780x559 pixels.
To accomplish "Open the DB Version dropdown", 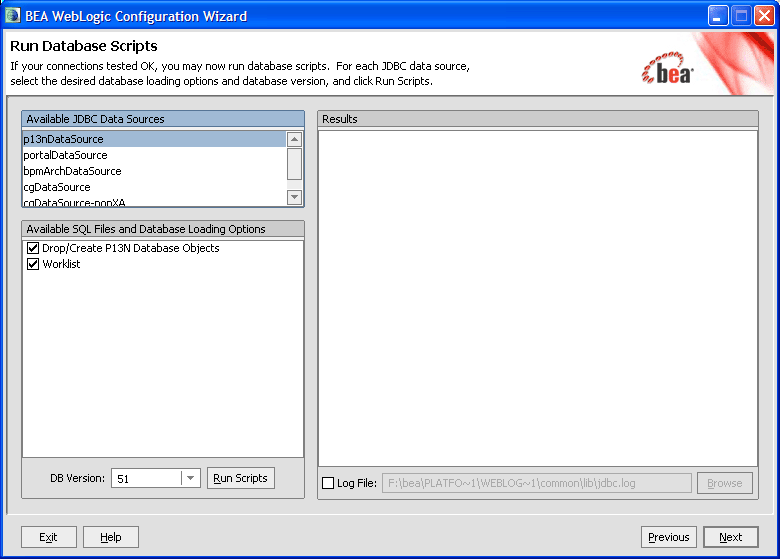I will [x=191, y=478].
